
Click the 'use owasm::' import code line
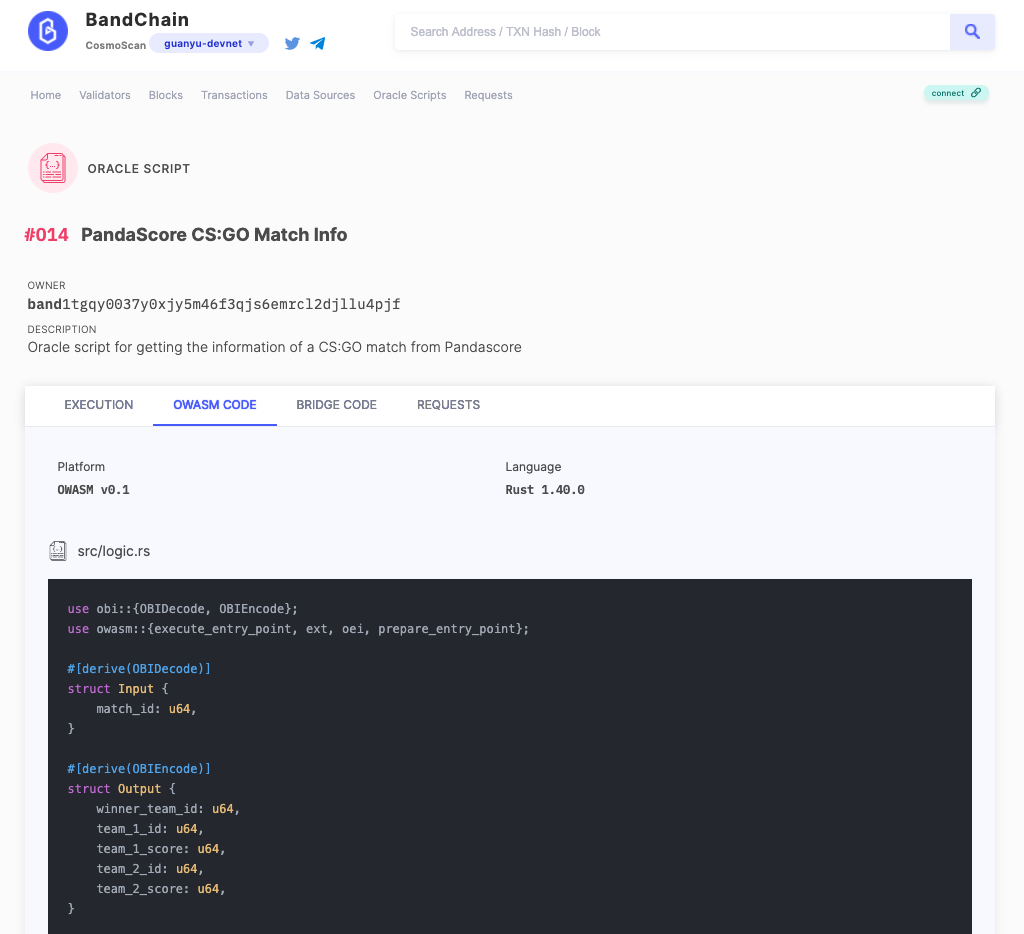coord(298,629)
